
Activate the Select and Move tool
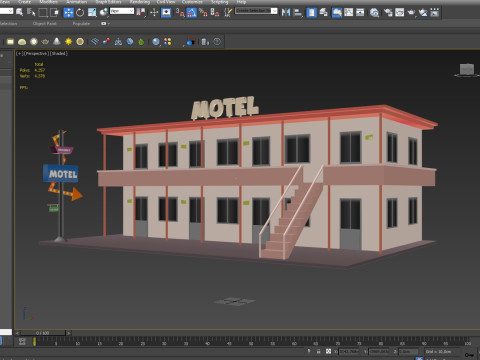pyautogui.click(x=68, y=13)
